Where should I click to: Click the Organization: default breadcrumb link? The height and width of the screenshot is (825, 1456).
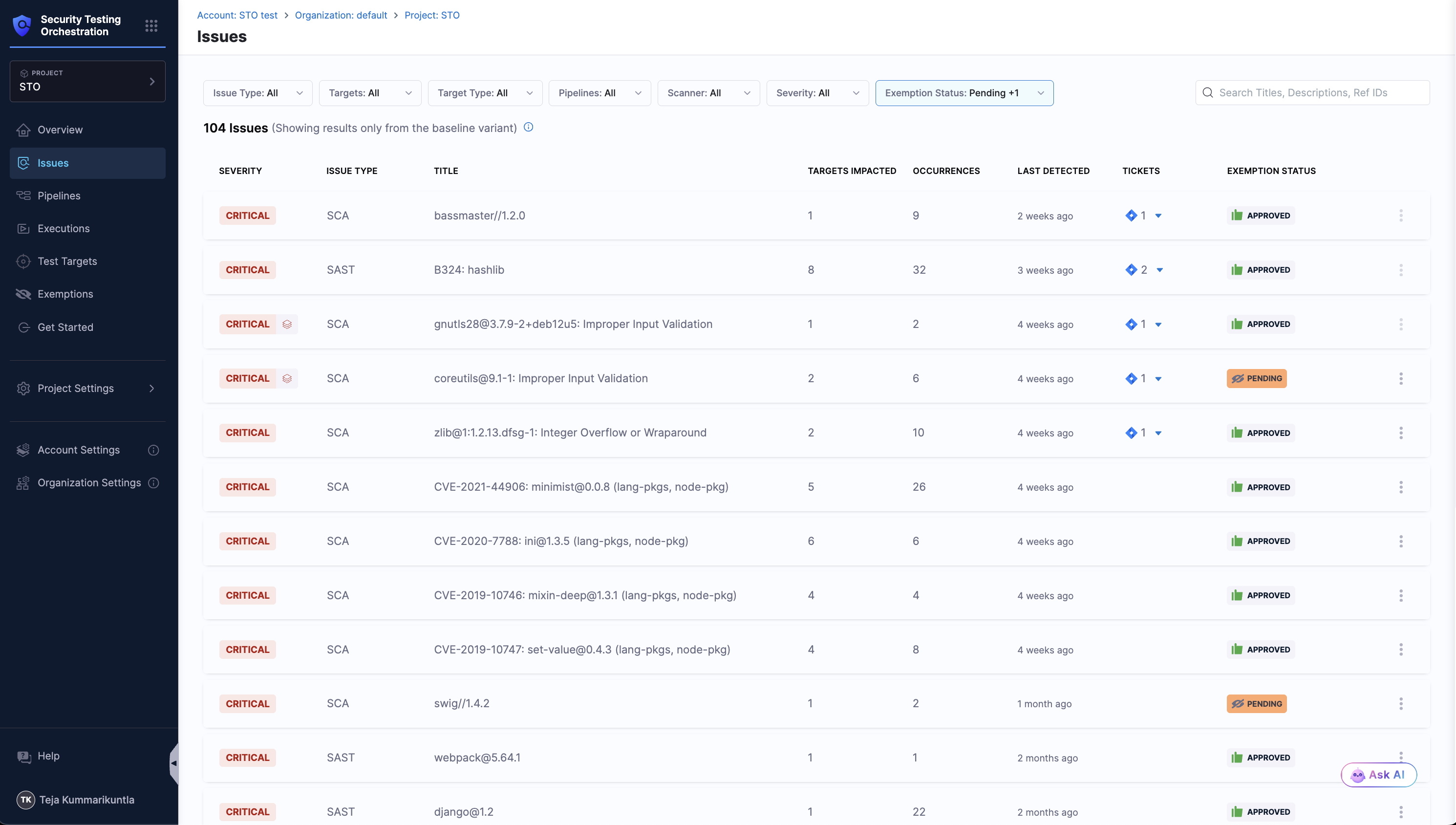pyautogui.click(x=341, y=15)
